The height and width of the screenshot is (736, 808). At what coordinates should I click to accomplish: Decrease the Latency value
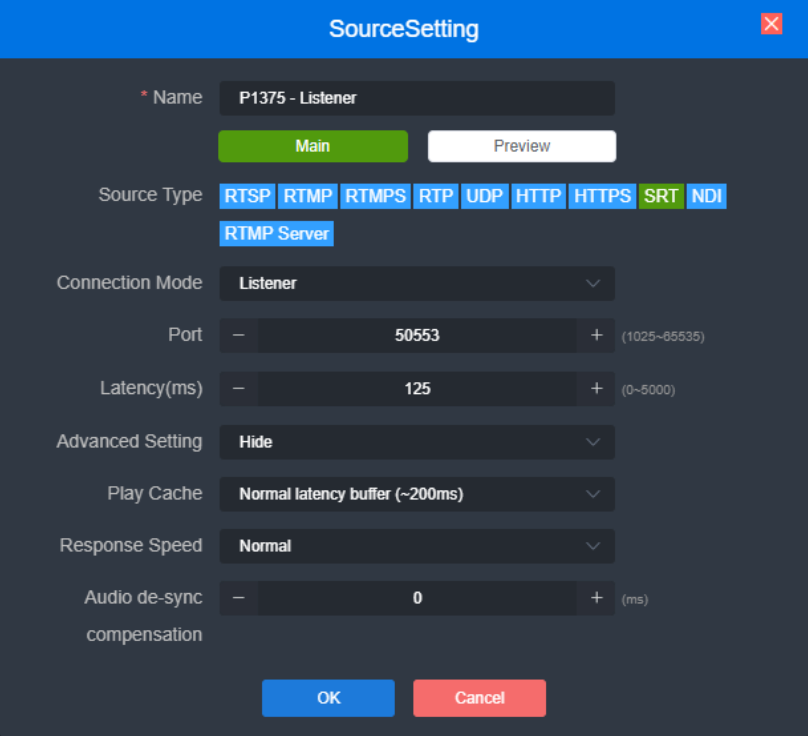coord(240,389)
